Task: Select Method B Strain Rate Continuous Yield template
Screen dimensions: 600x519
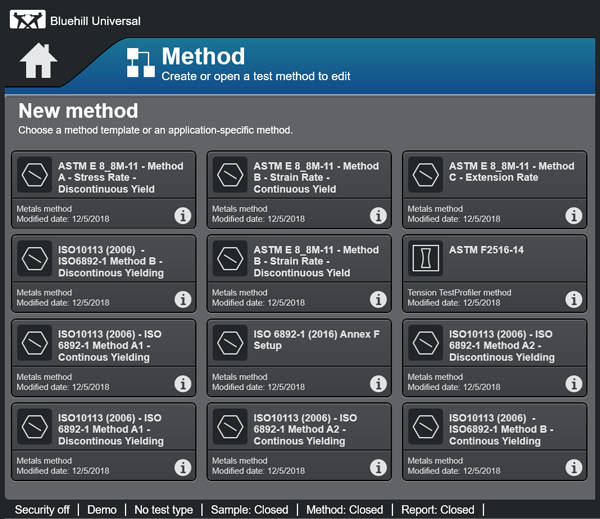Action: [316, 178]
